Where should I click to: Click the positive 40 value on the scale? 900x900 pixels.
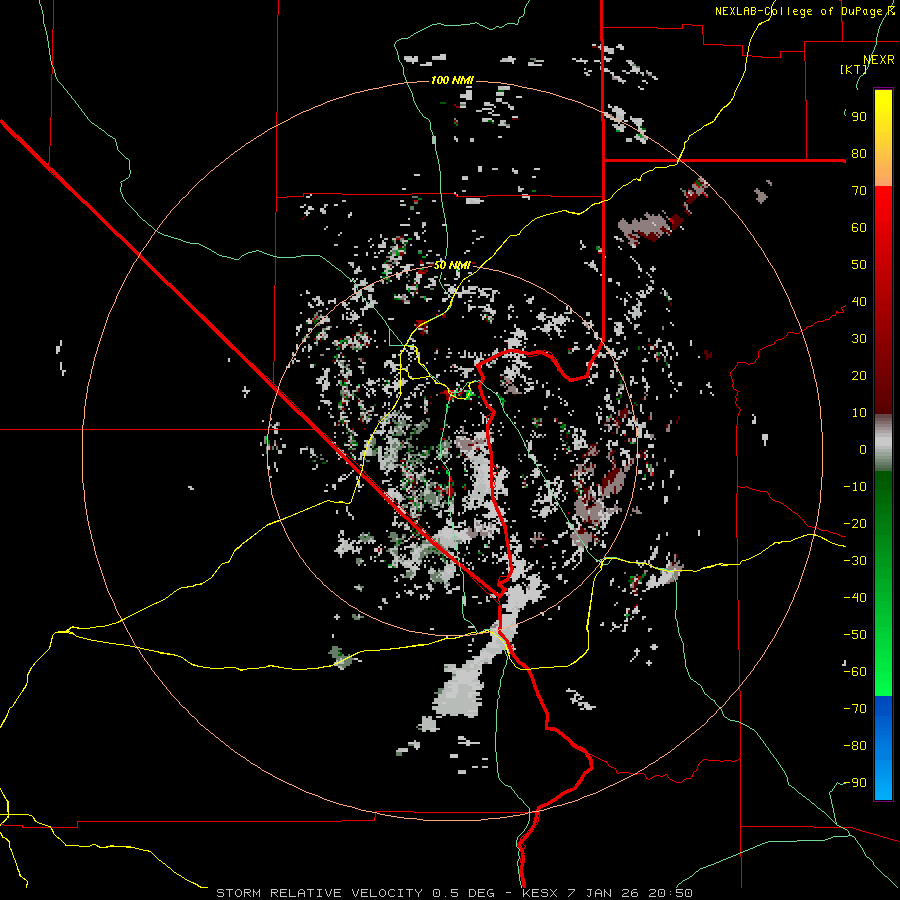(859, 302)
